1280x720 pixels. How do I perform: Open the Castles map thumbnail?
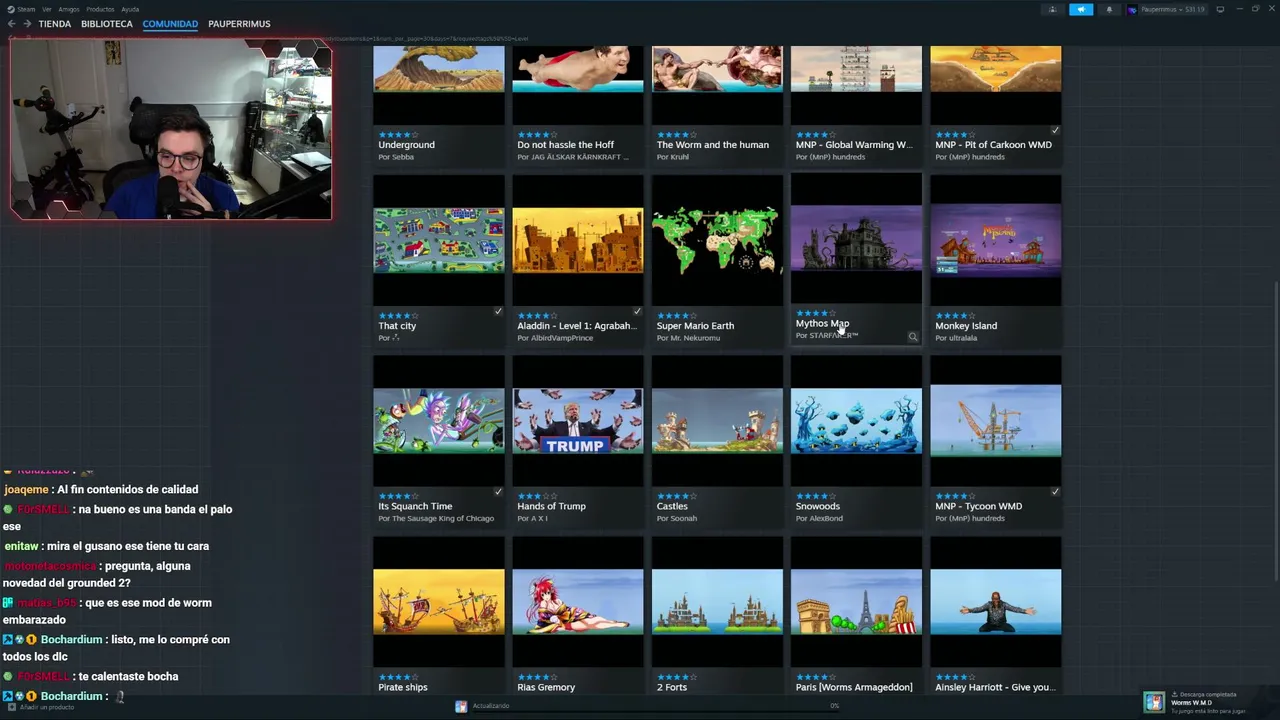[717, 421]
